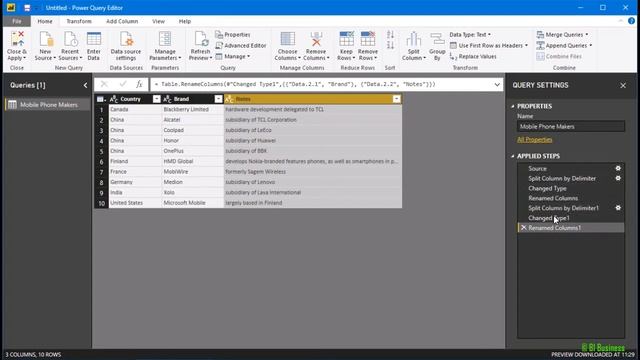640x360 pixels.
Task: Delete the Renamed Columns1 step
Action: (524, 228)
